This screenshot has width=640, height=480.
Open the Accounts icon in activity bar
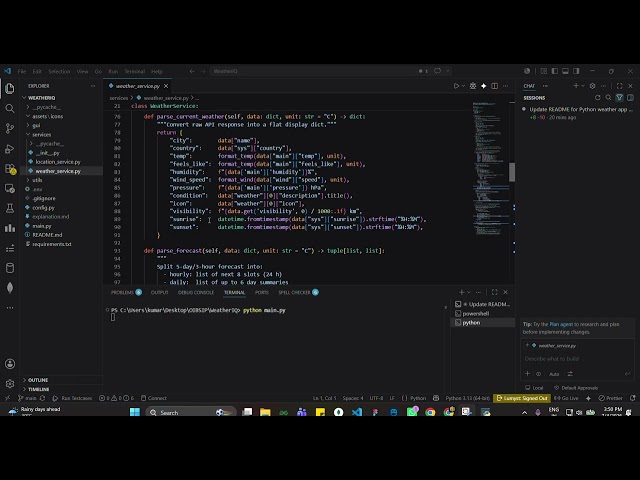(x=10, y=364)
